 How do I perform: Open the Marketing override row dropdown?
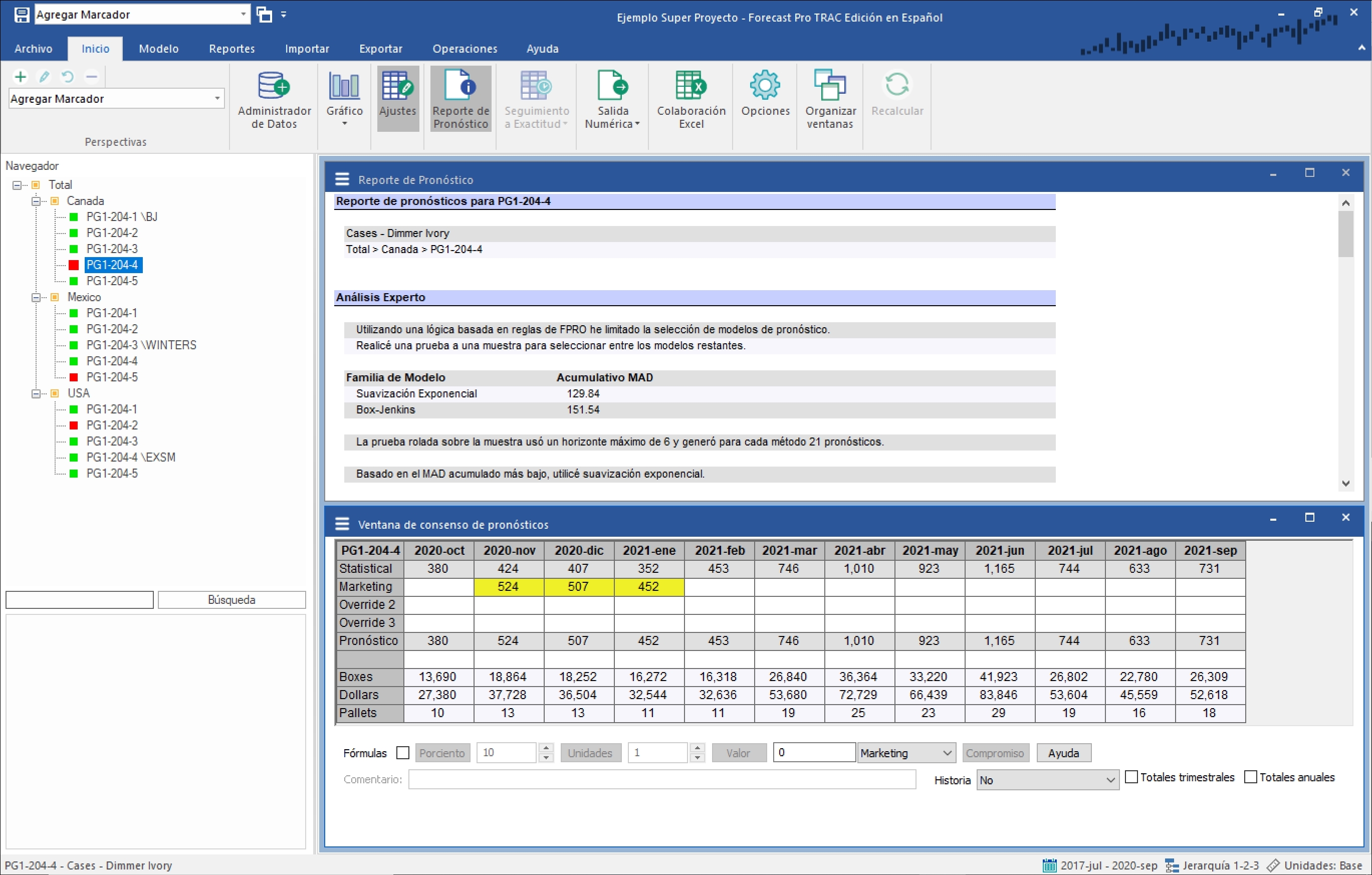pos(906,753)
